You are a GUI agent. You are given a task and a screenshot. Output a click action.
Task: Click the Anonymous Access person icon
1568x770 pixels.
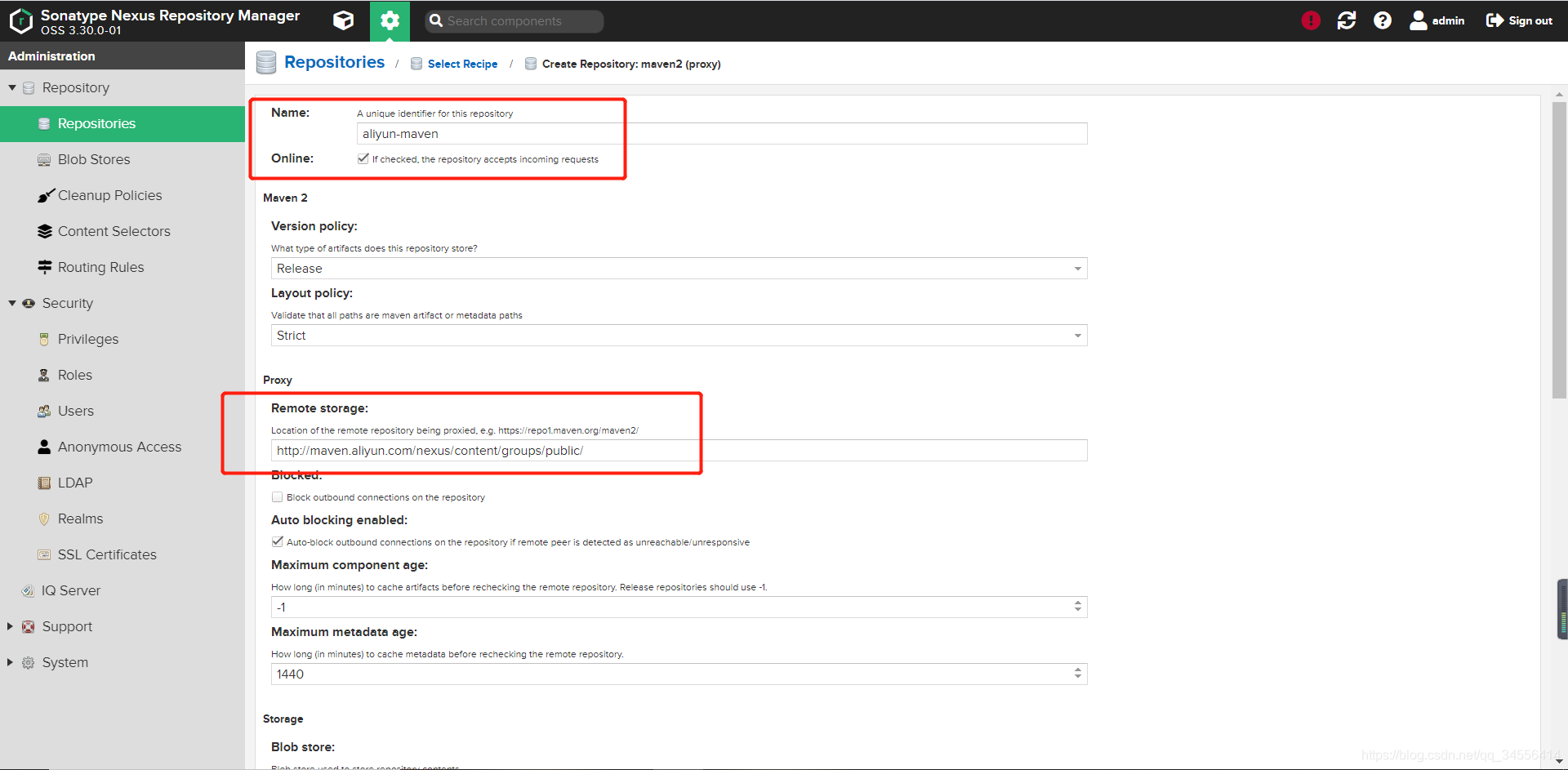coord(44,447)
